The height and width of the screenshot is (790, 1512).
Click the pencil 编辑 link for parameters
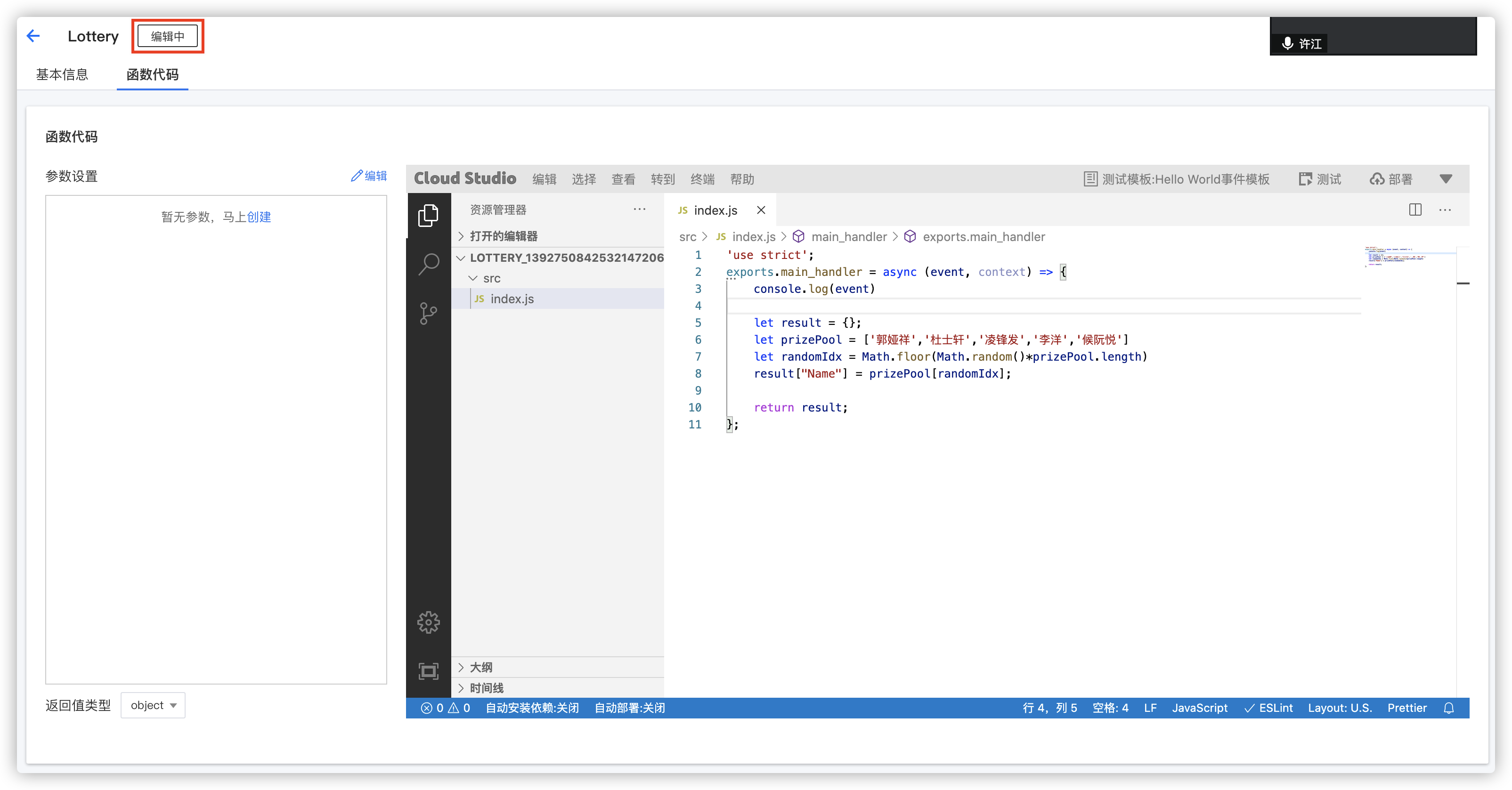coord(369,176)
